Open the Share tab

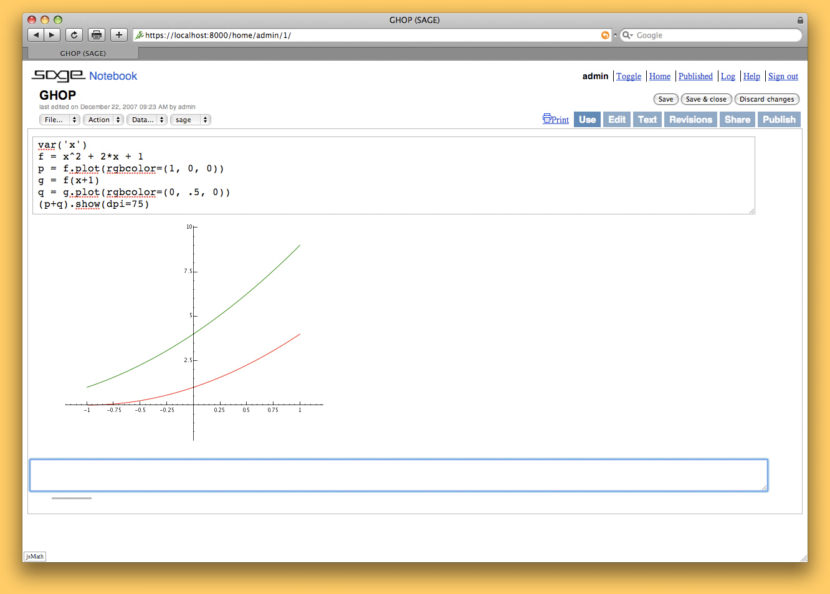point(737,120)
